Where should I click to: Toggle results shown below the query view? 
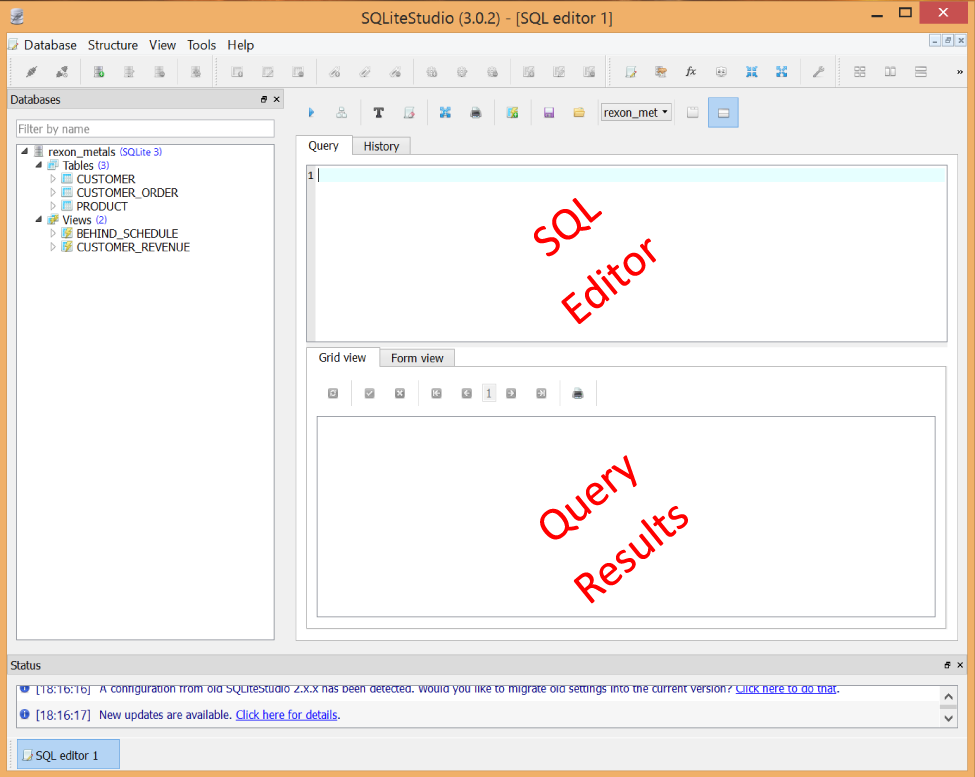click(x=723, y=112)
